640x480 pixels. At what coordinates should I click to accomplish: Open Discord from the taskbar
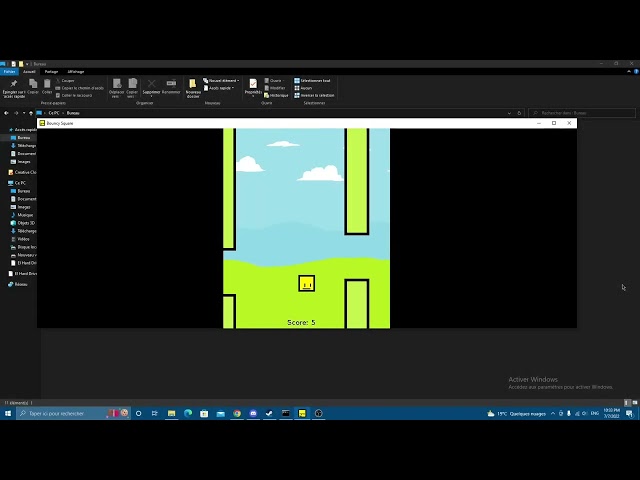pos(253,413)
